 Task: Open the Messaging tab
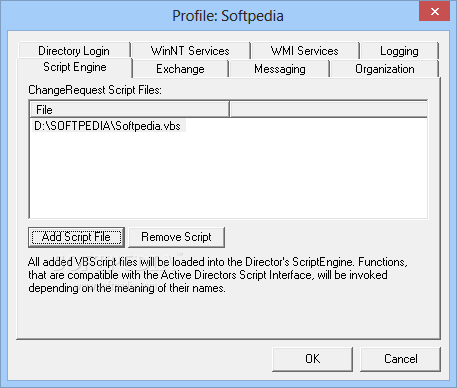click(x=279, y=69)
